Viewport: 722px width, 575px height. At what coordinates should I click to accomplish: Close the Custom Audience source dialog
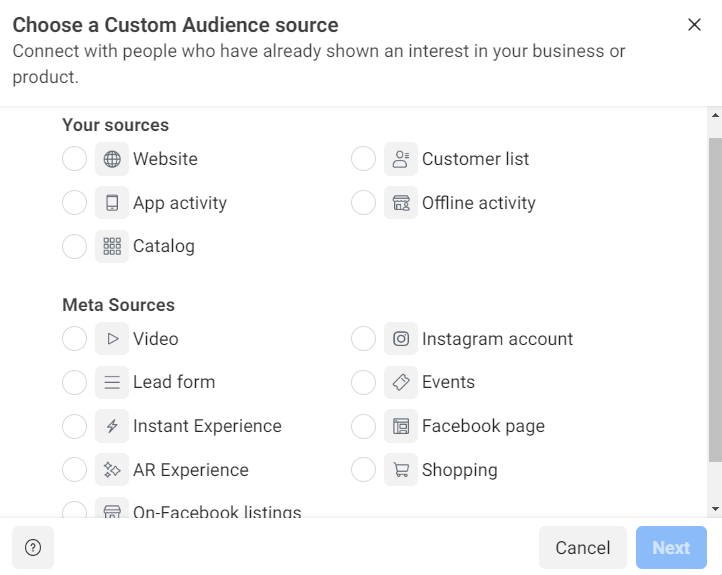click(x=694, y=24)
